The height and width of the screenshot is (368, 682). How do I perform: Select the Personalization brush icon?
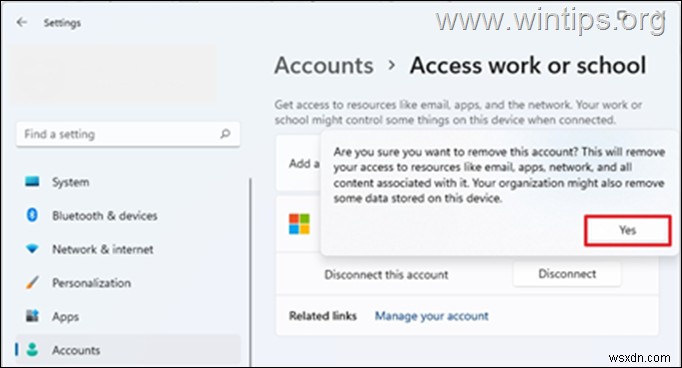click(32, 282)
